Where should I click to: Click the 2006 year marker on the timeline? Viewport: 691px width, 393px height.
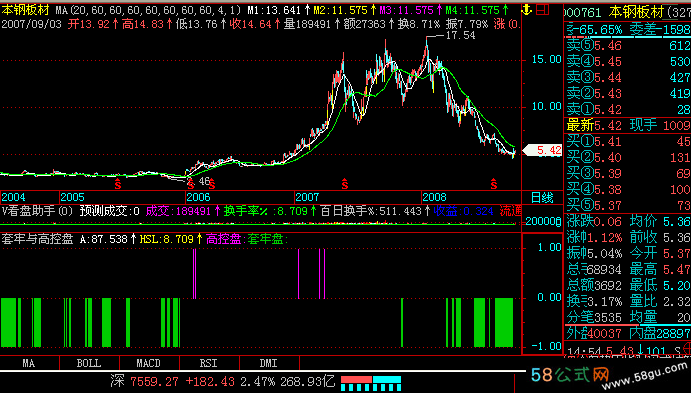point(198,197)
